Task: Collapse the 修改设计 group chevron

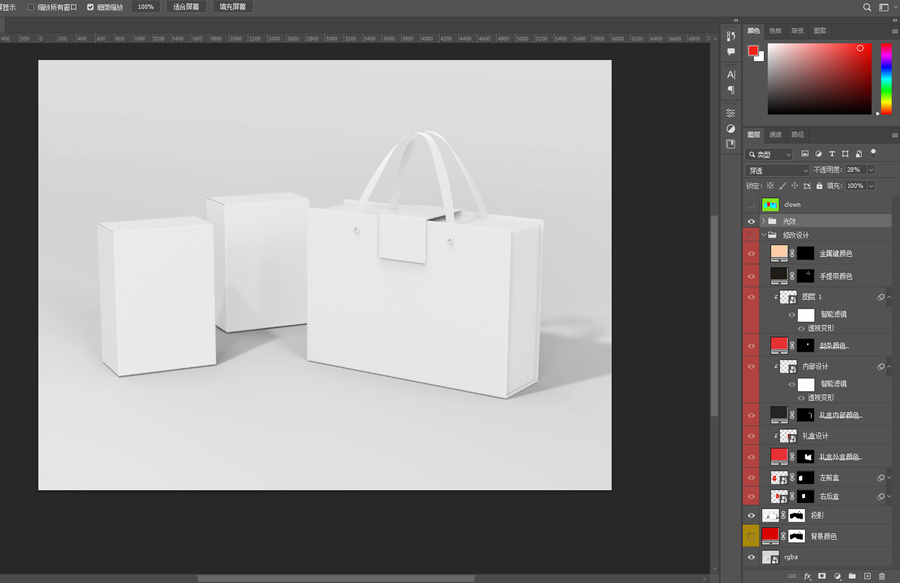Action: (x=763, y=235)
